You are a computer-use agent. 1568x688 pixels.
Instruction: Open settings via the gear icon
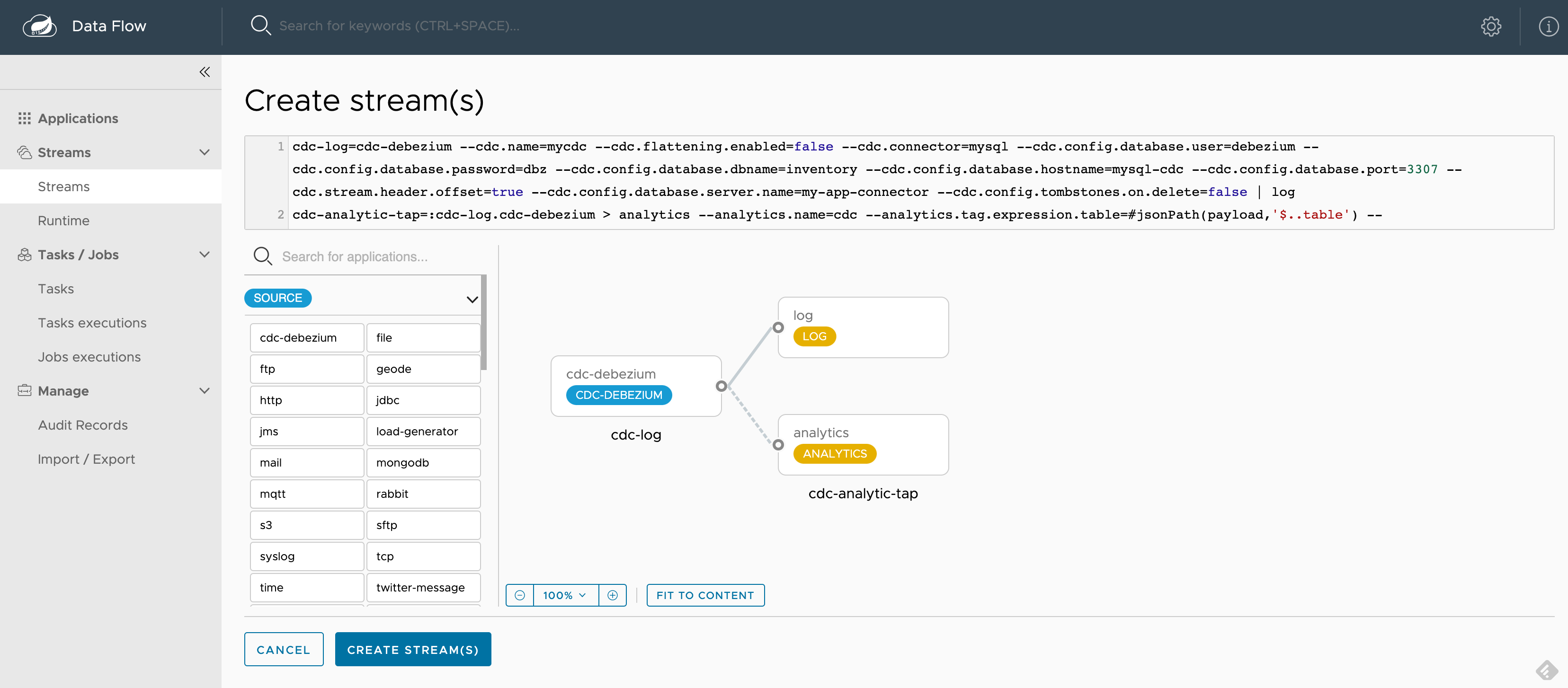pyautogui.click(x=1491, y=26)
